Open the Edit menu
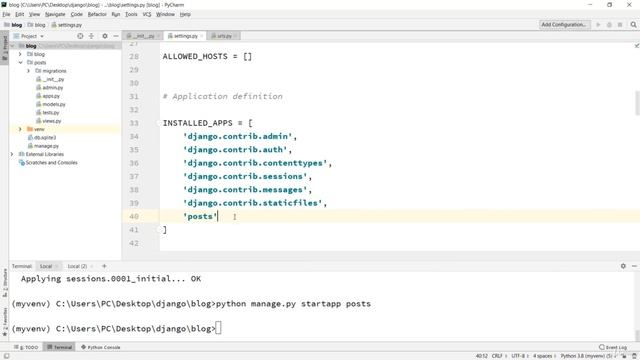Image resolution: width=640 pixels, height=360 pixels. tap(19, 14)
